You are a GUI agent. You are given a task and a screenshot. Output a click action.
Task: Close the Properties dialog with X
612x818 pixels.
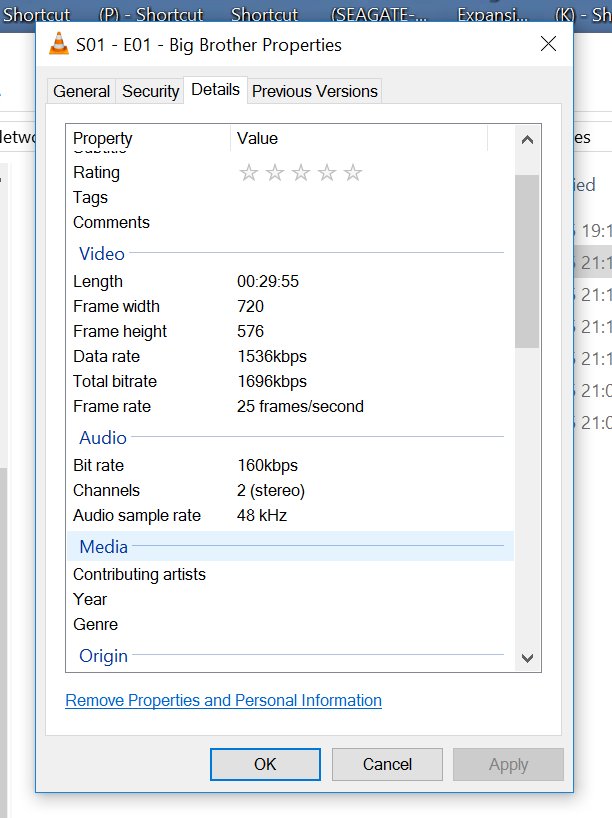pyautogui.click(x=548, y=44)
